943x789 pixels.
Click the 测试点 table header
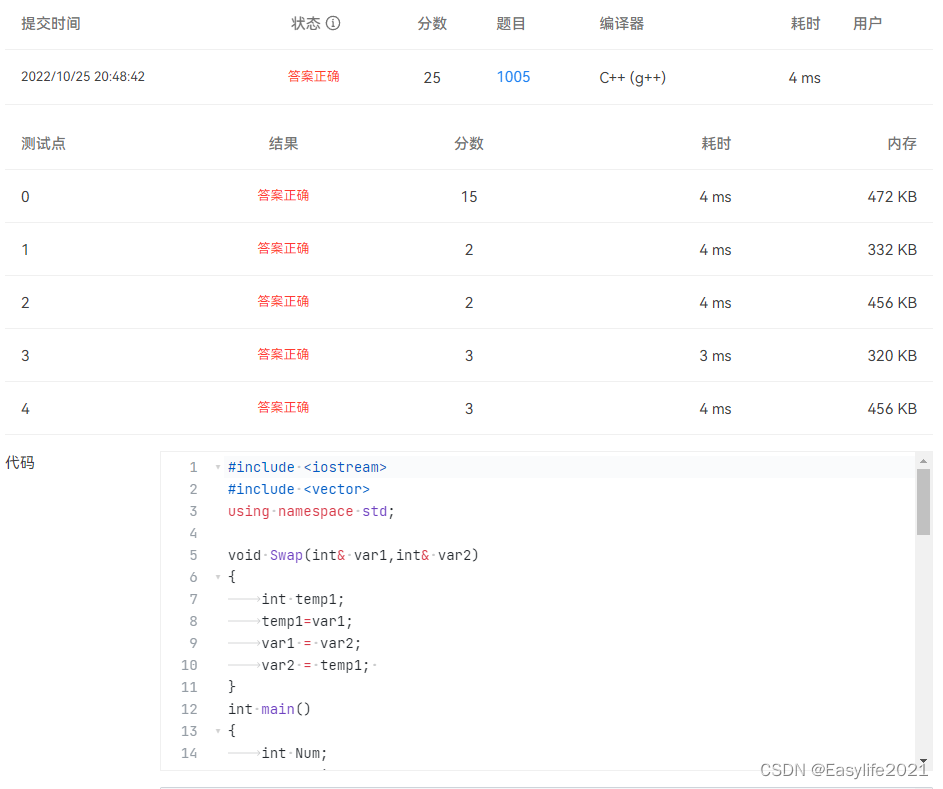click(44, 143)
